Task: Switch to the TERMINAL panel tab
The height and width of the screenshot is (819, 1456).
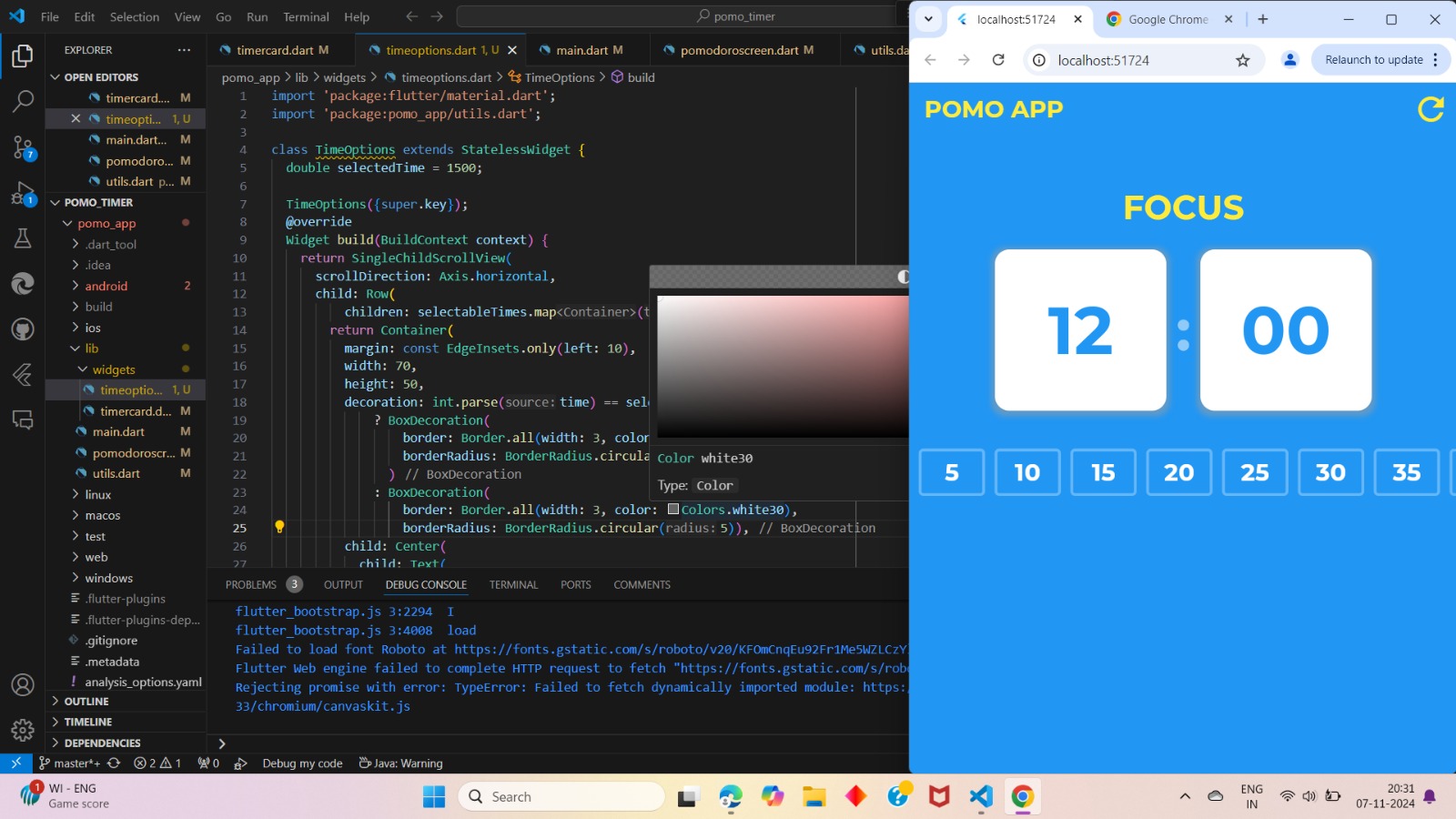Action: 513,584
